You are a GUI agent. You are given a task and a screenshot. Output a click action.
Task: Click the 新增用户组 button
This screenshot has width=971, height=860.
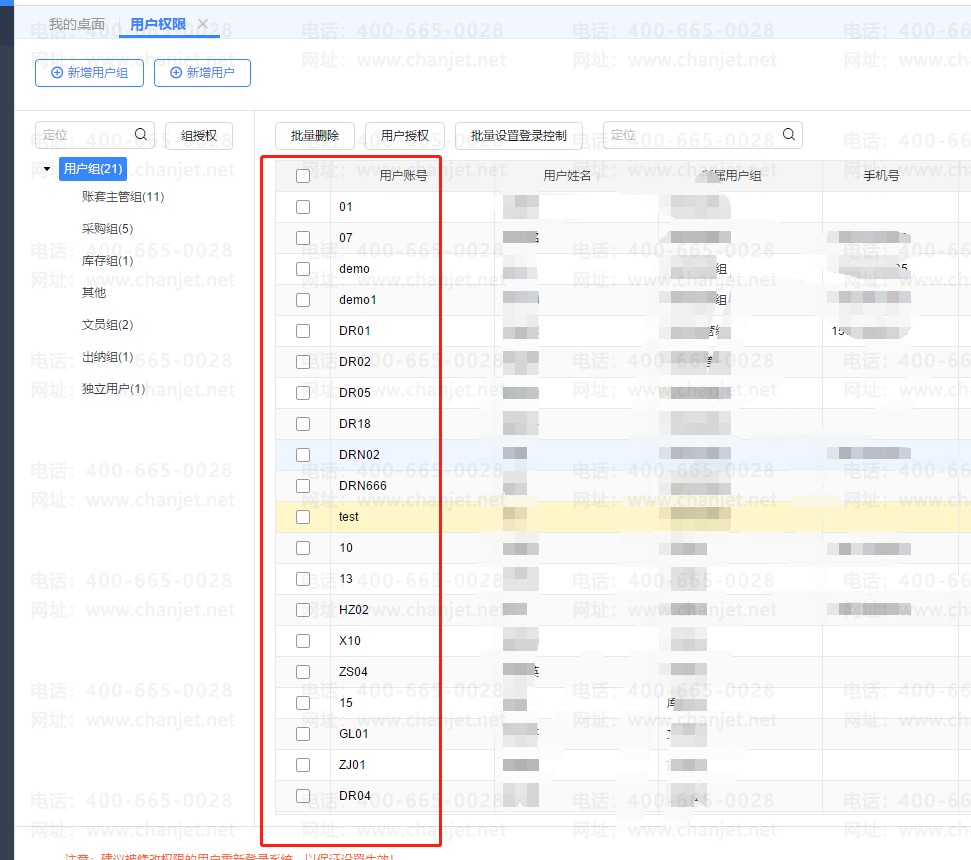click(x=89, y=73)
